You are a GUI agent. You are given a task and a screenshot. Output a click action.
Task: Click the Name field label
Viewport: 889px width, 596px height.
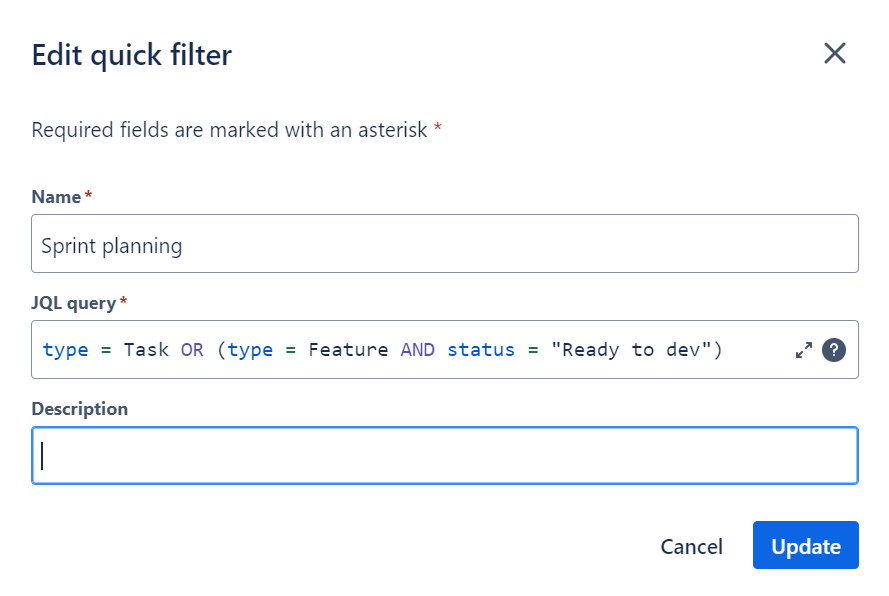point(56,197)
